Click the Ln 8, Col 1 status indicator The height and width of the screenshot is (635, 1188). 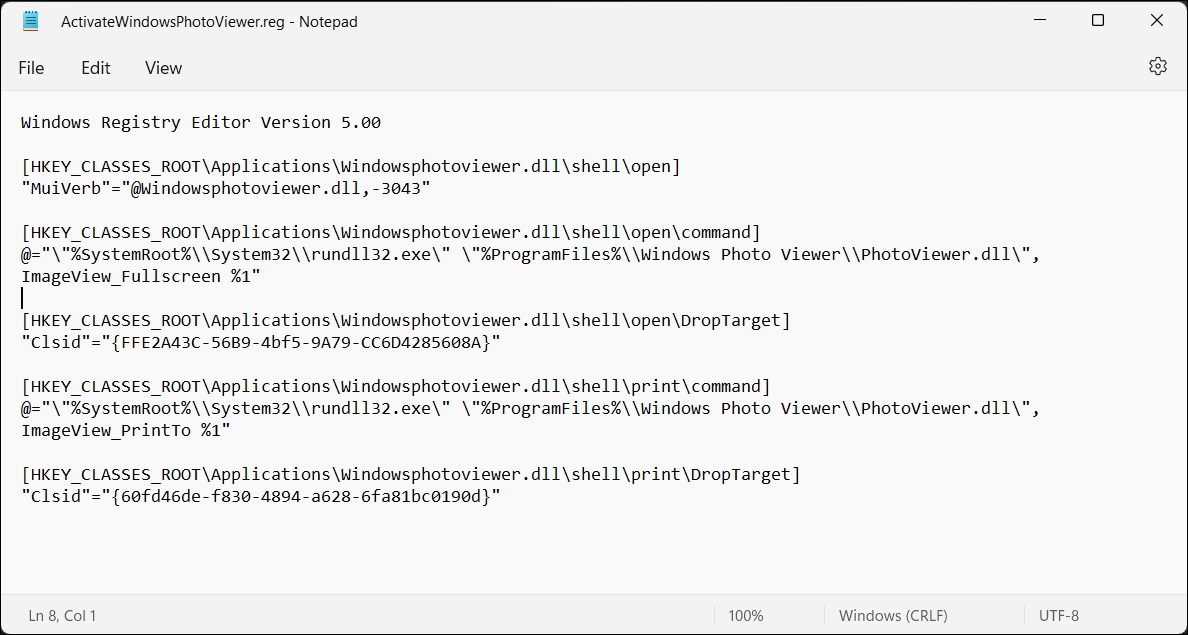(x=62, y=616)
